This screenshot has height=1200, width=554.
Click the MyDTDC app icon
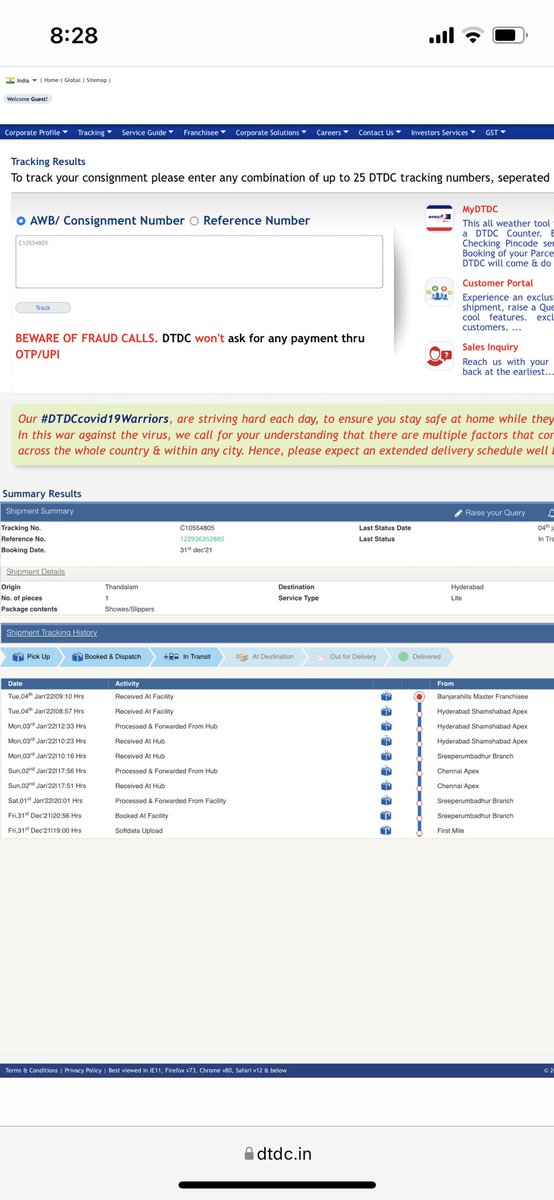click(x=439, y=218)
